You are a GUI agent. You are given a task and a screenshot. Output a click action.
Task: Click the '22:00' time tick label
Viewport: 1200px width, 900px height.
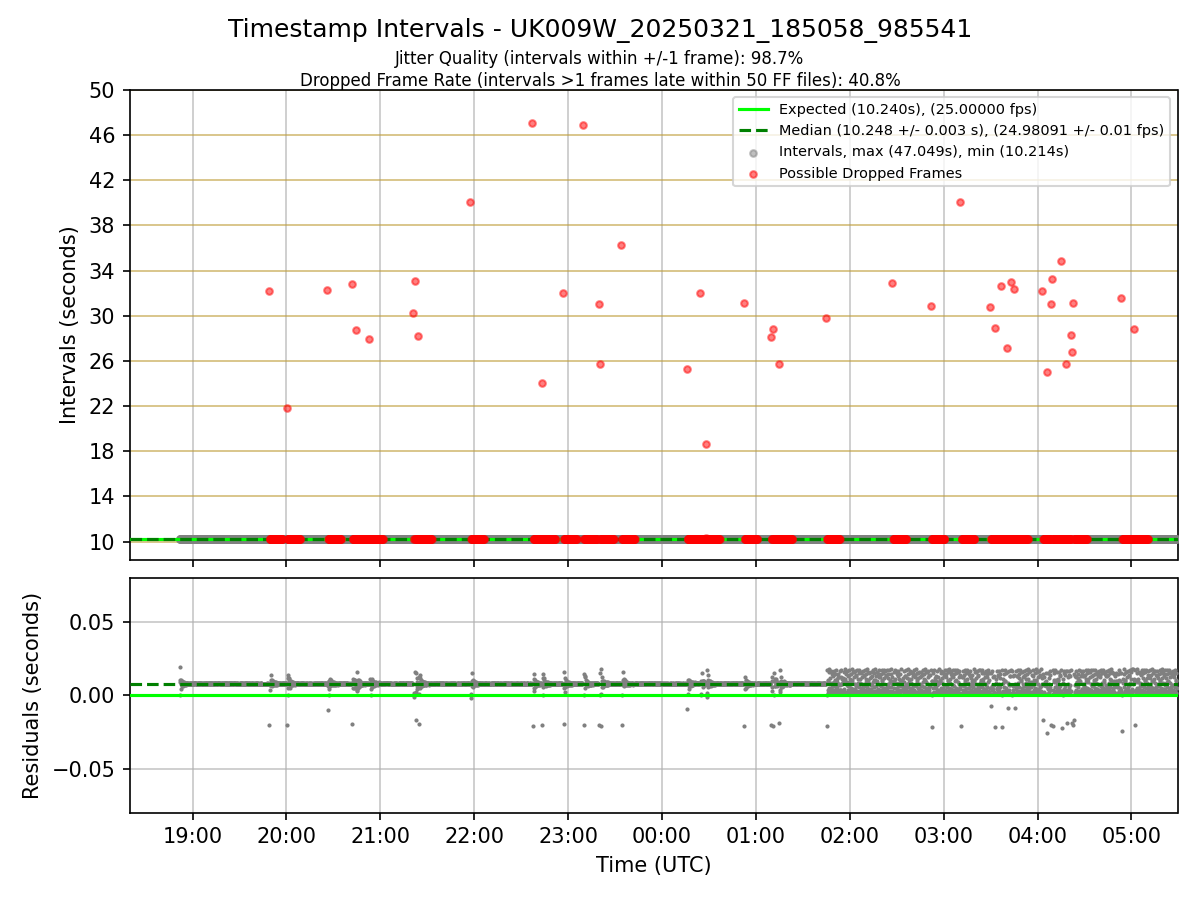click(474, 836)
